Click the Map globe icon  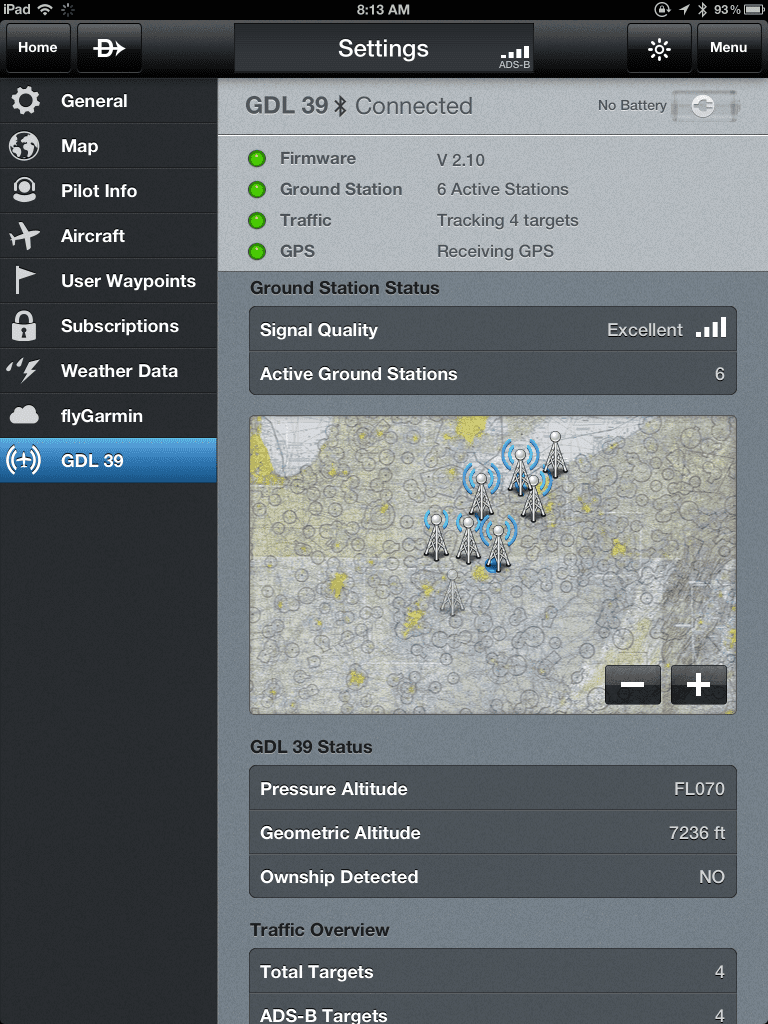[x=24, y=146]
